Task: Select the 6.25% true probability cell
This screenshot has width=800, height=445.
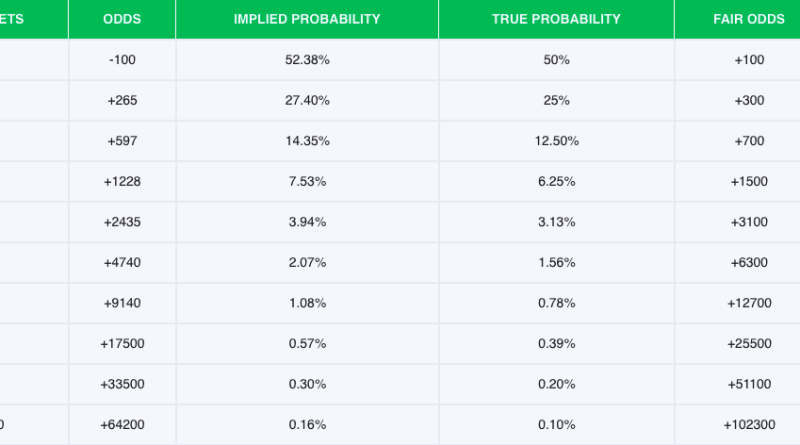Action: pos(556,181)
